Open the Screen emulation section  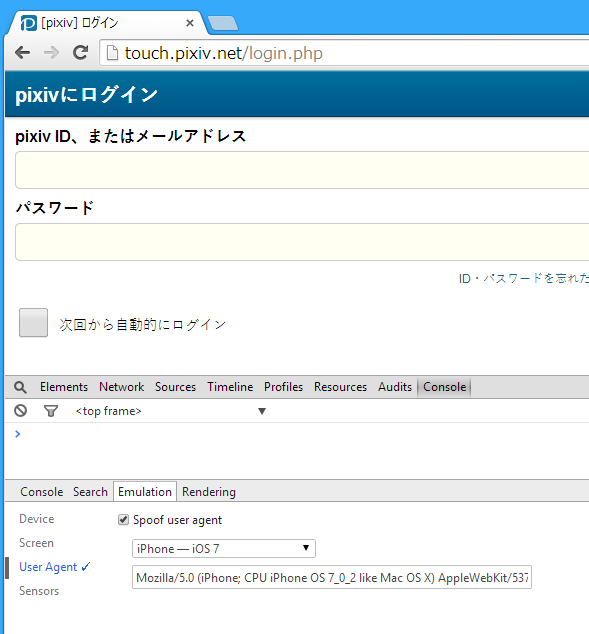coord(36,543)
